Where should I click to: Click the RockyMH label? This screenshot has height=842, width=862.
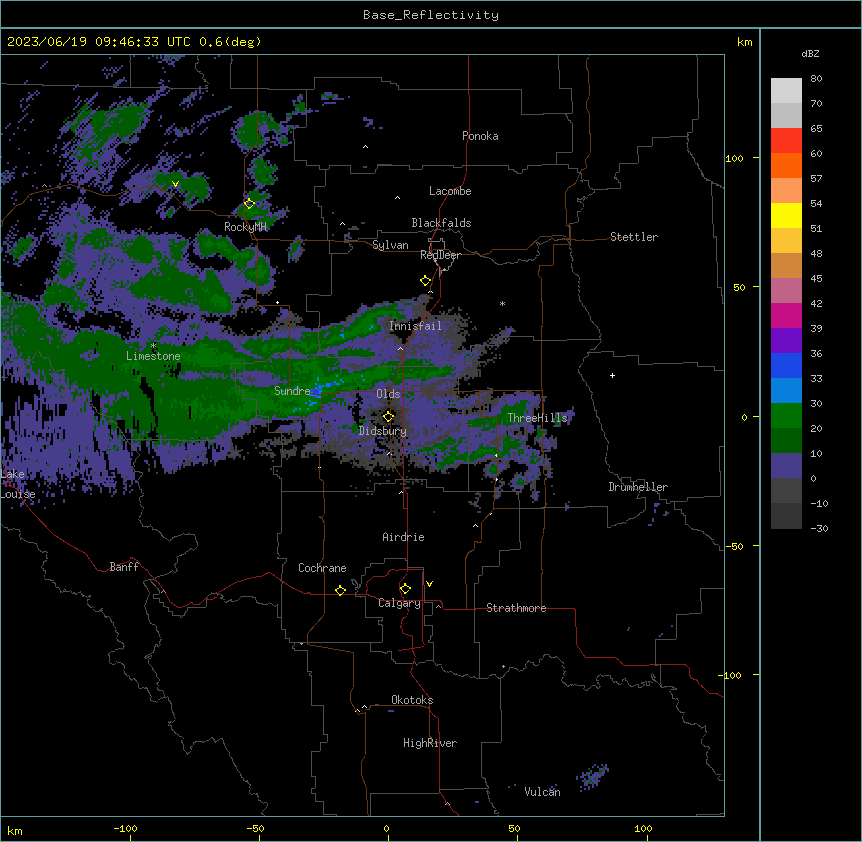[245, 227]
